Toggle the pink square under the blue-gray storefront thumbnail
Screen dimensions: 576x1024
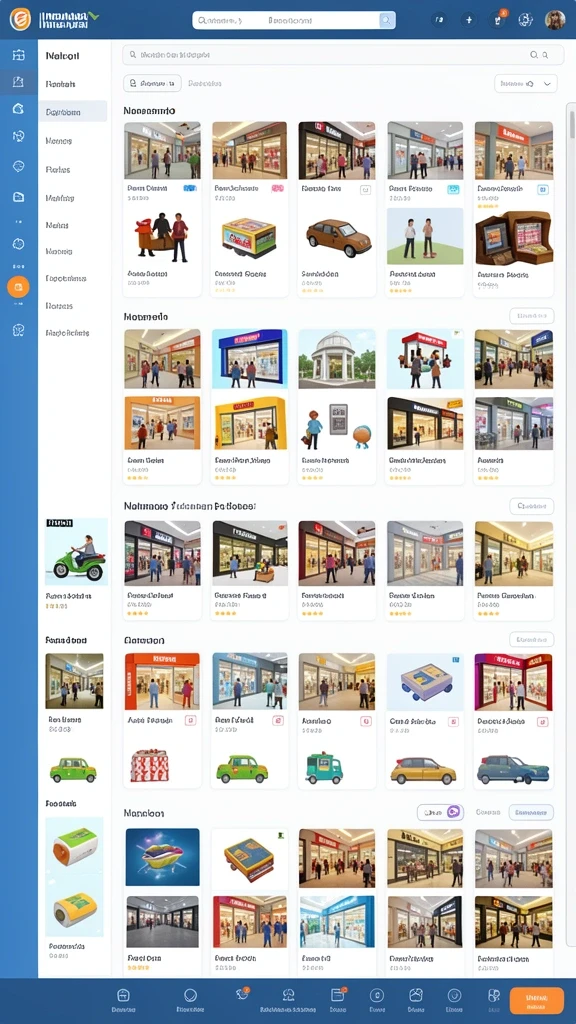pos(278,721)
